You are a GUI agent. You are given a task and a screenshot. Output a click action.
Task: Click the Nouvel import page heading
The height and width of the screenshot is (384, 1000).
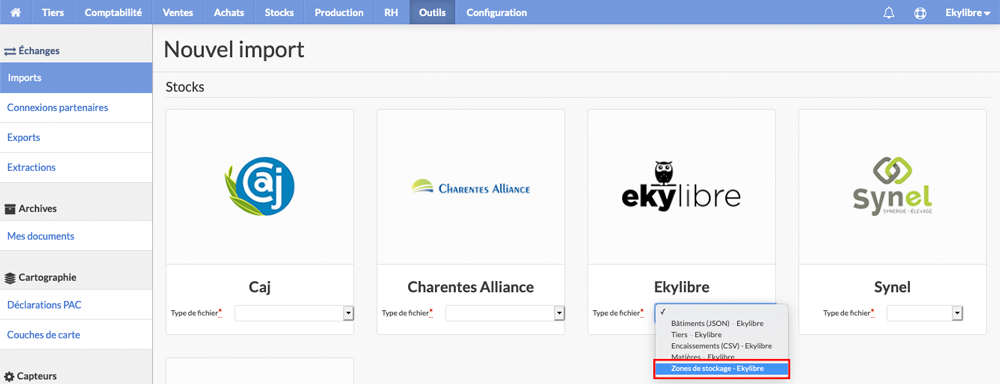pos(234,50)
